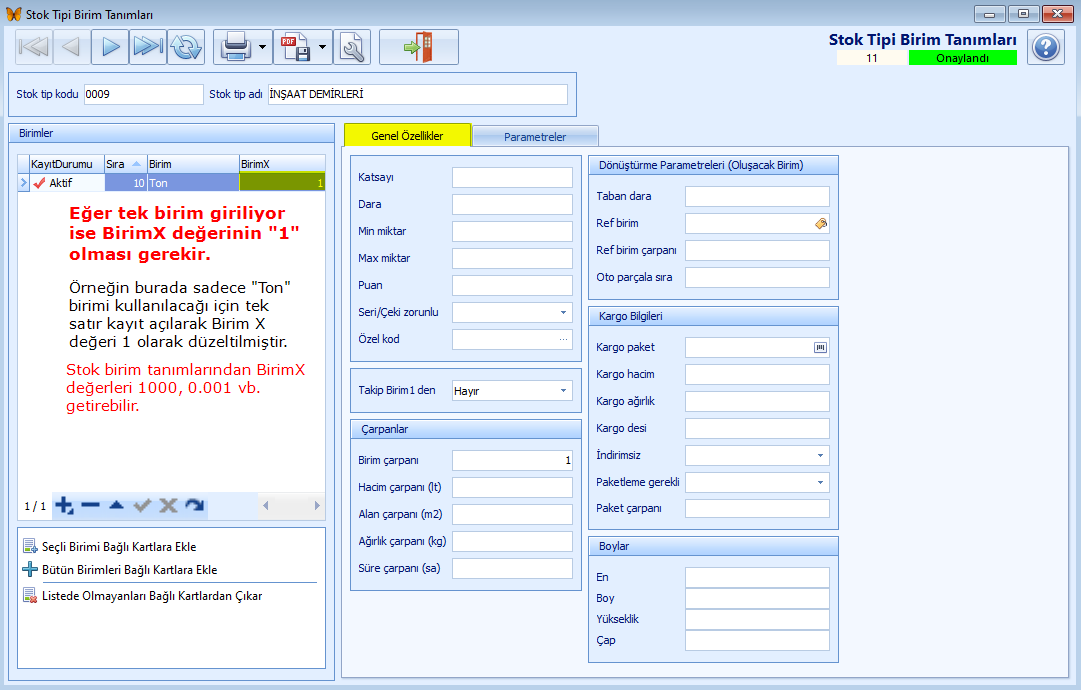1081x690 pixels.
Task: Click the Yükseklik input field
Action: [757, 619]
